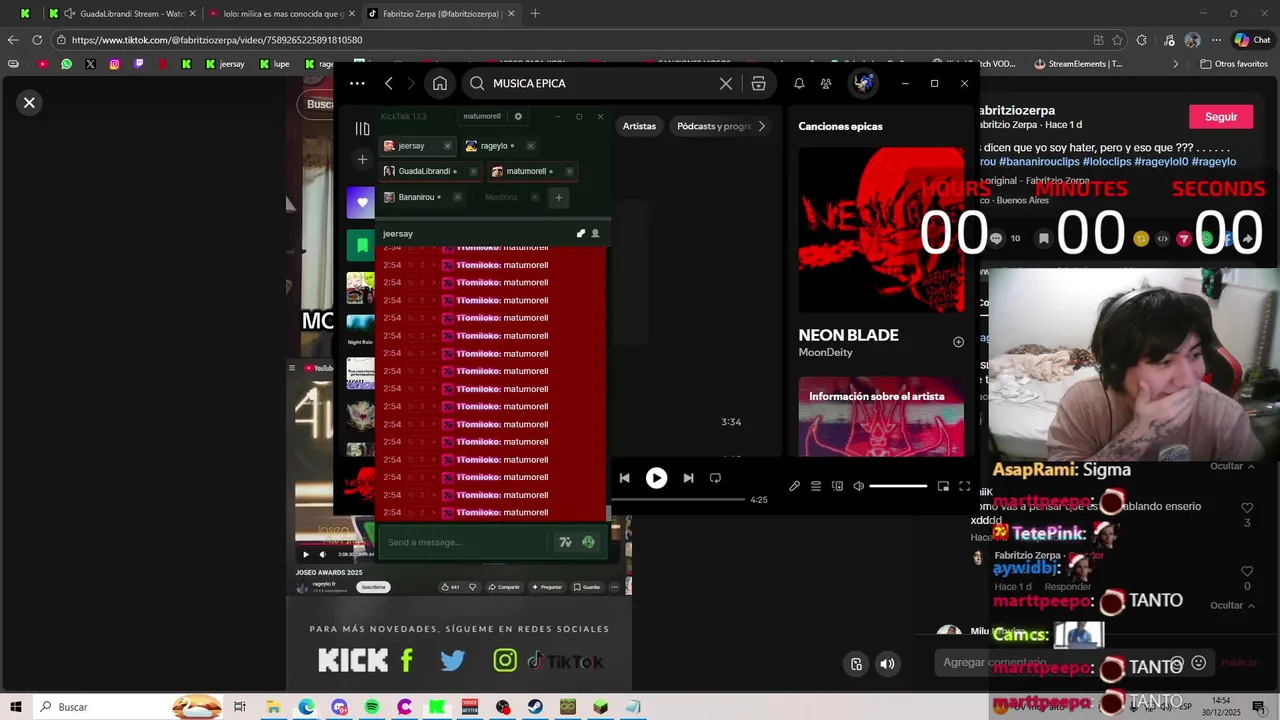Enter Spotify fullscreen view
The width and height of the screenshot is (1280, 720).
coord(964,486)
